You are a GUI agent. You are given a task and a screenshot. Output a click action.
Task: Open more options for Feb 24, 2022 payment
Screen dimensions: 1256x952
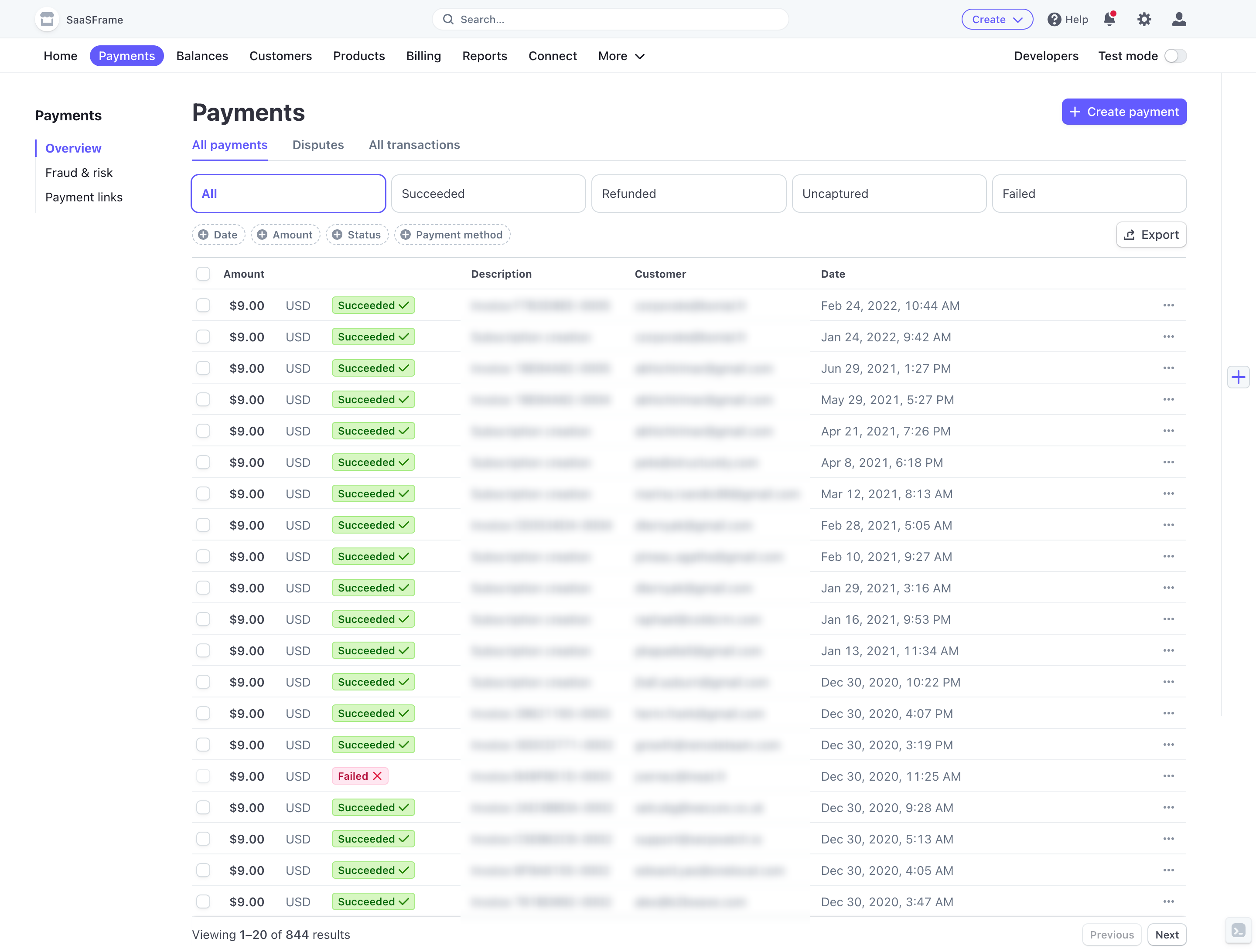[1168, 306]
